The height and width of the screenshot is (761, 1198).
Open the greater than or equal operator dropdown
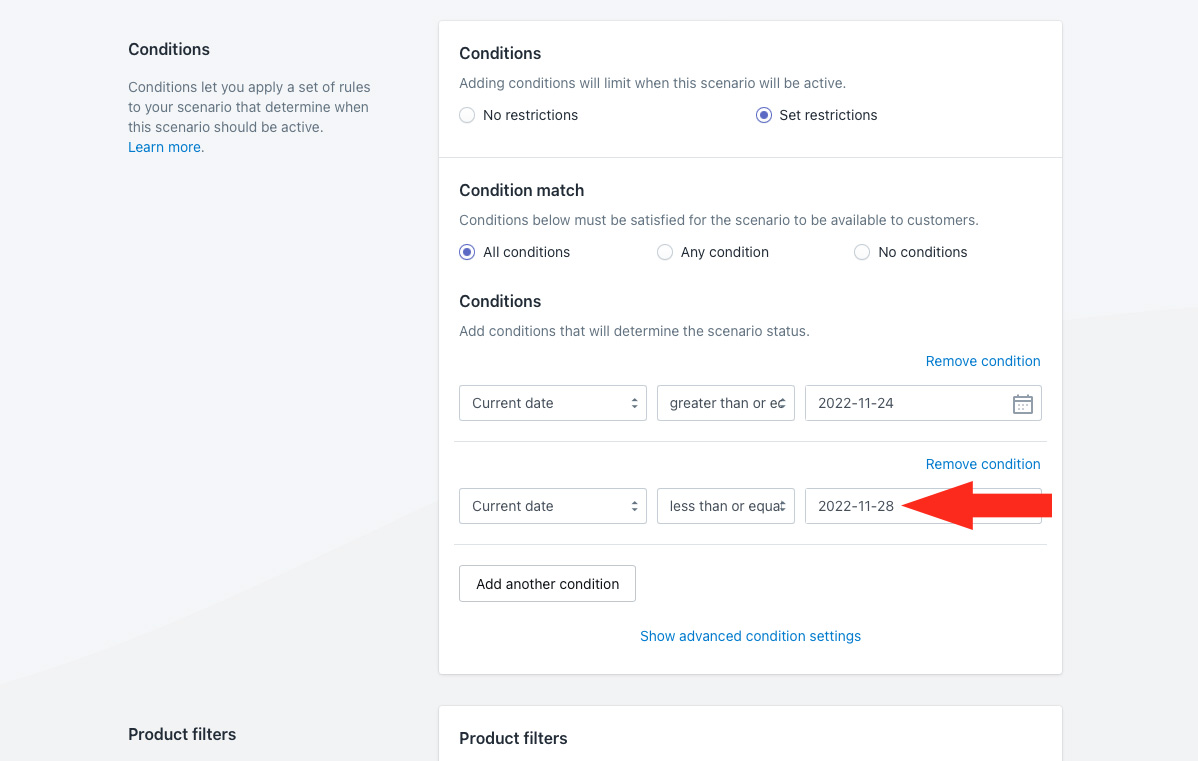tap(726, 403)
